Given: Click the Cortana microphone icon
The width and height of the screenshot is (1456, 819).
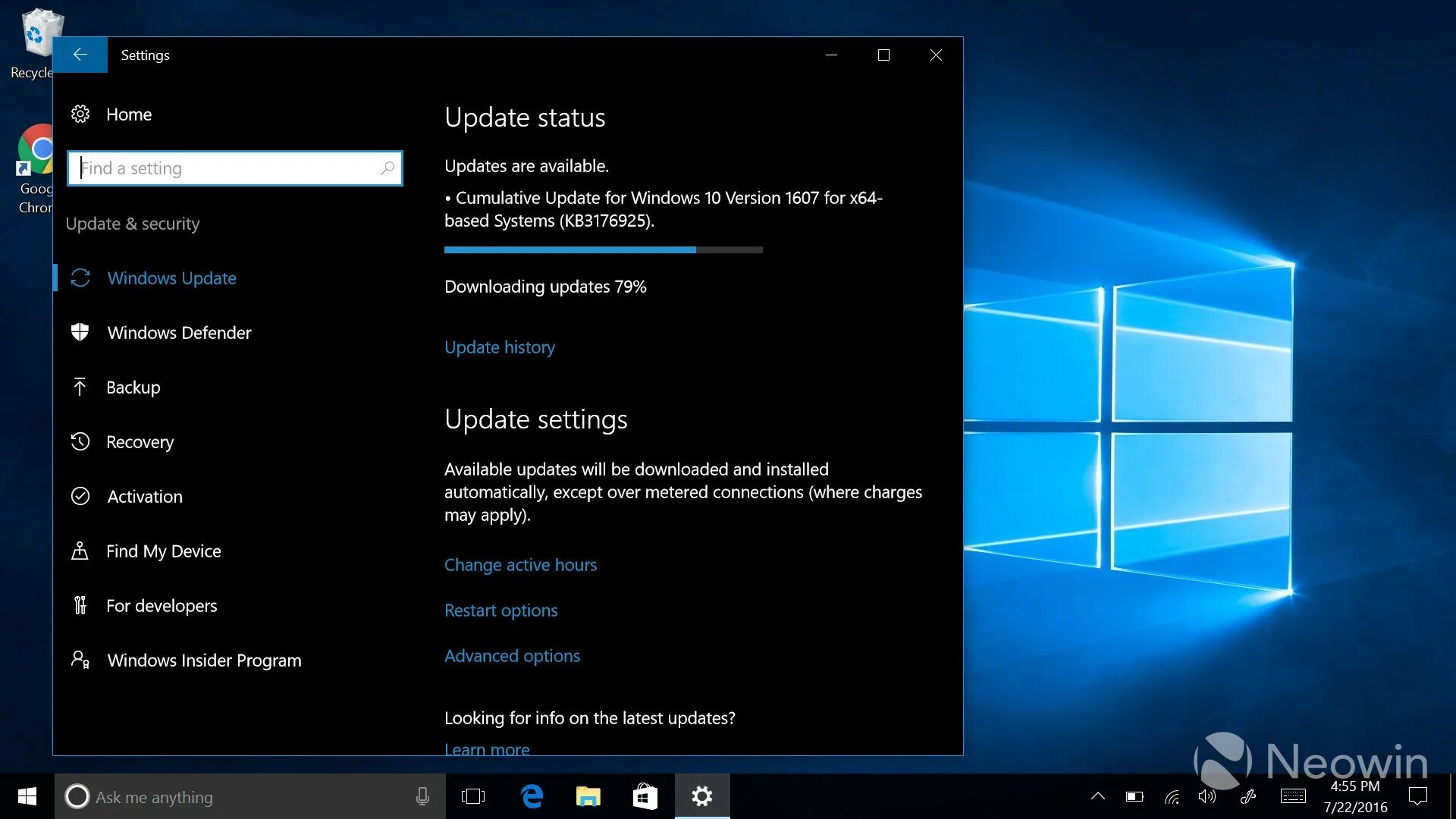Looking at the screenshot, I should tap(422, 796).
